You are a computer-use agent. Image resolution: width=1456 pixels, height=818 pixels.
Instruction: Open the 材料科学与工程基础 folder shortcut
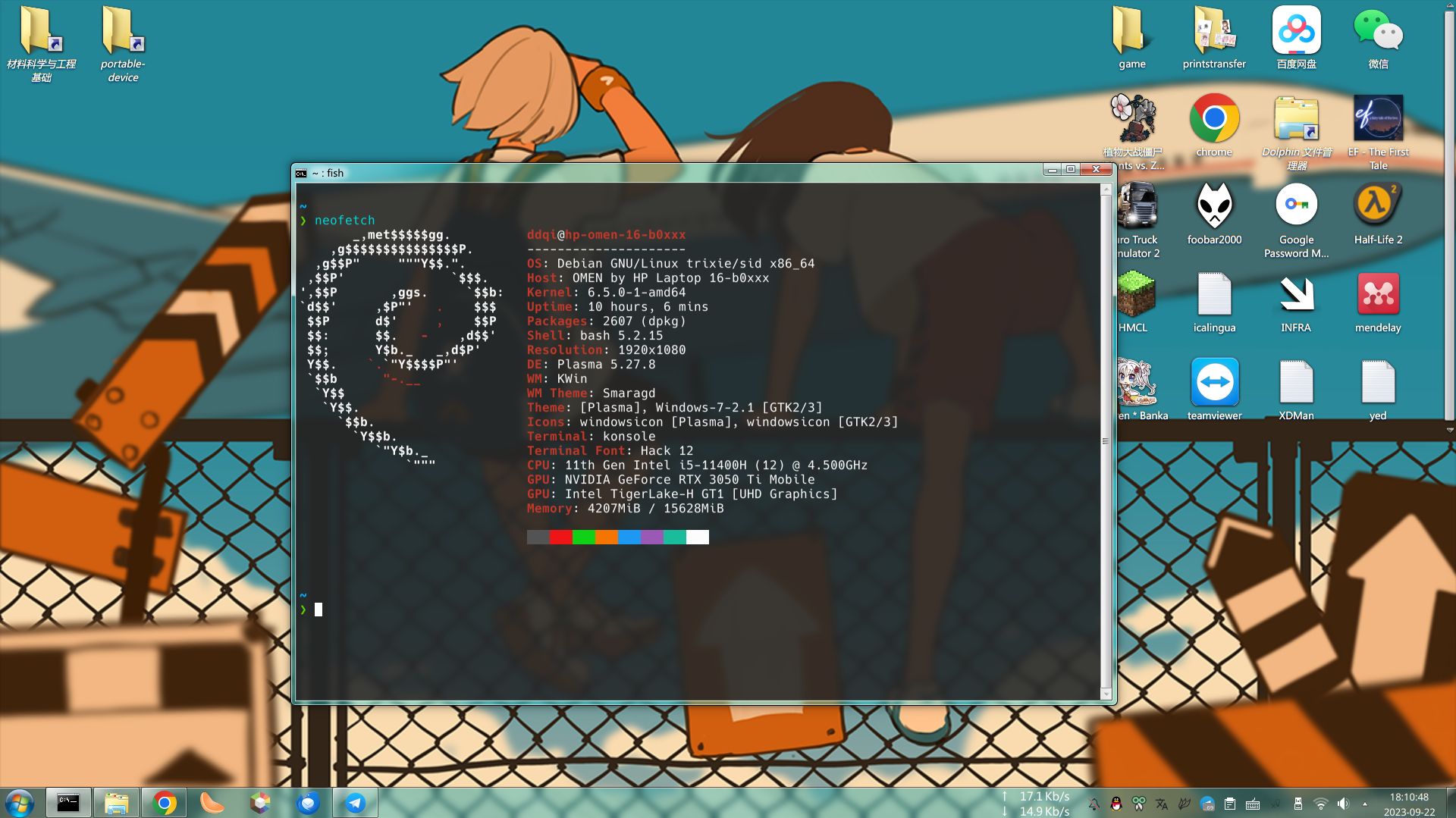tap(42, 44)
